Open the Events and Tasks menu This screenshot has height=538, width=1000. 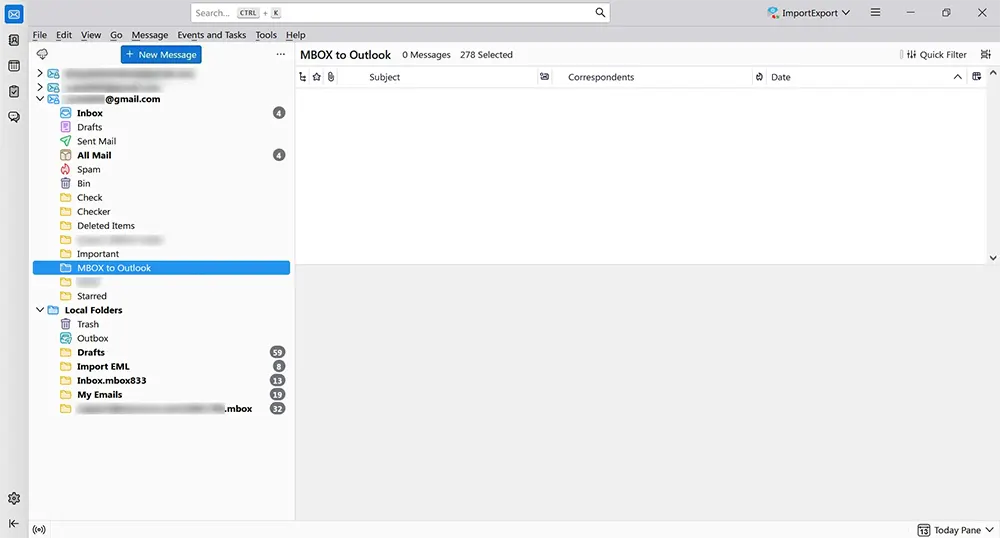(212, 35)
